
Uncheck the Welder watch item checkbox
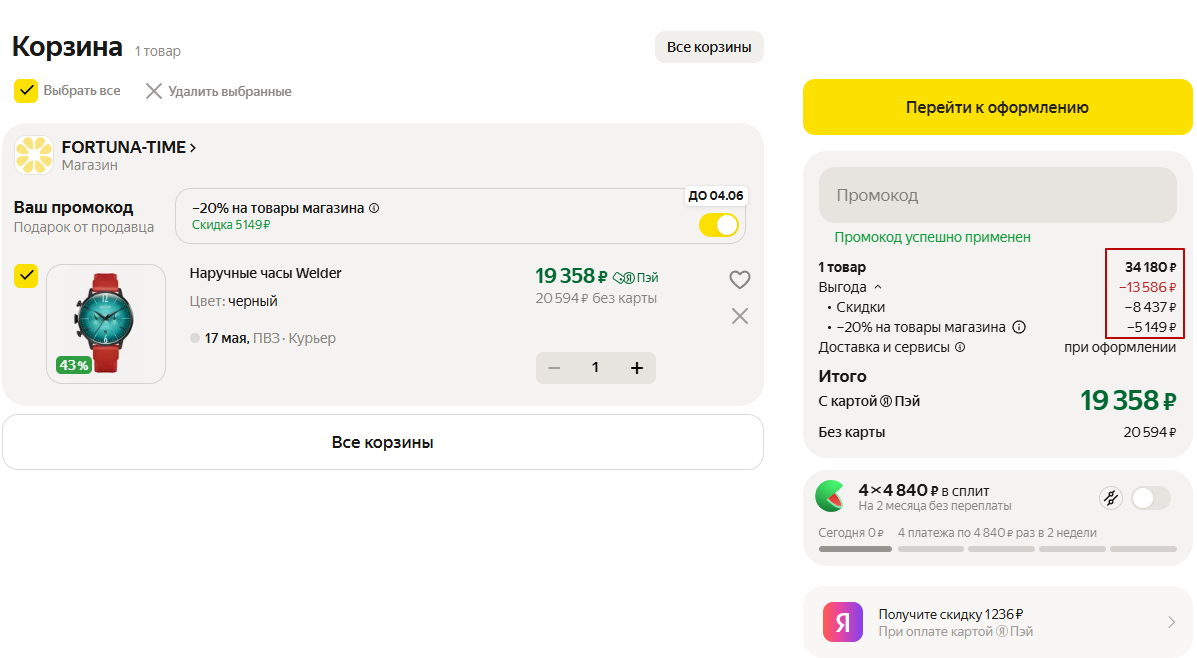click(x=26, y=276)
